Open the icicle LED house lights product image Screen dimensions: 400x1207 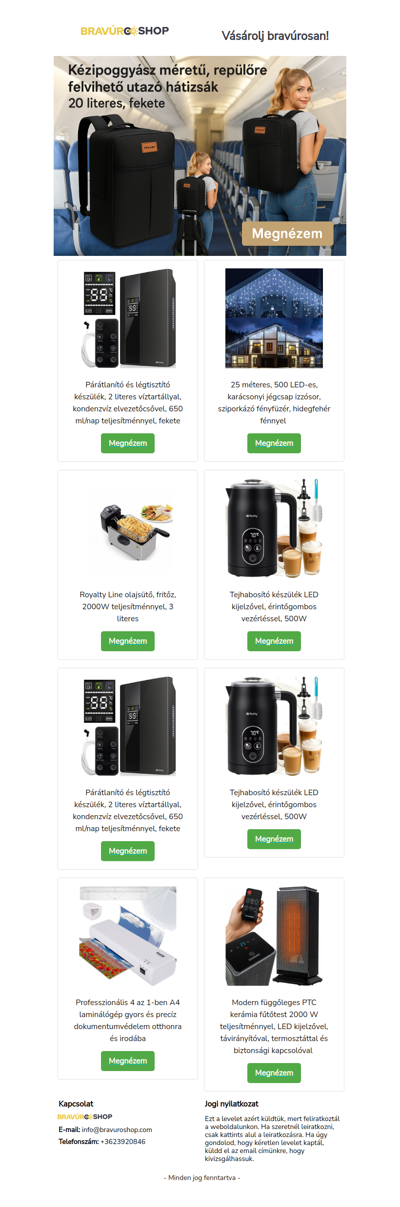click(274, 318)
